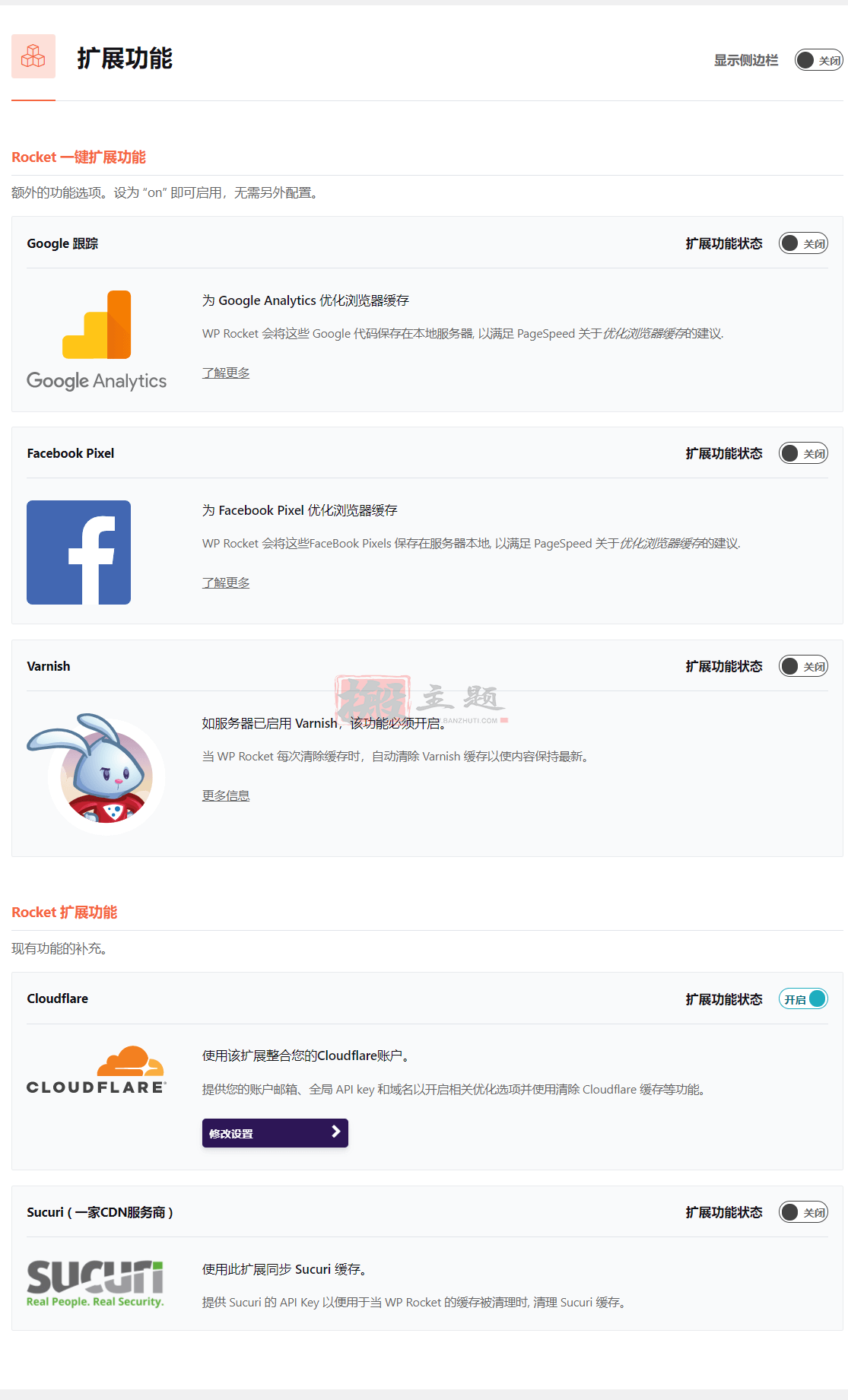Enable the Facebook Pixel add-on toggle
Screen dimensions: 848x1400
tap(803, 453)
